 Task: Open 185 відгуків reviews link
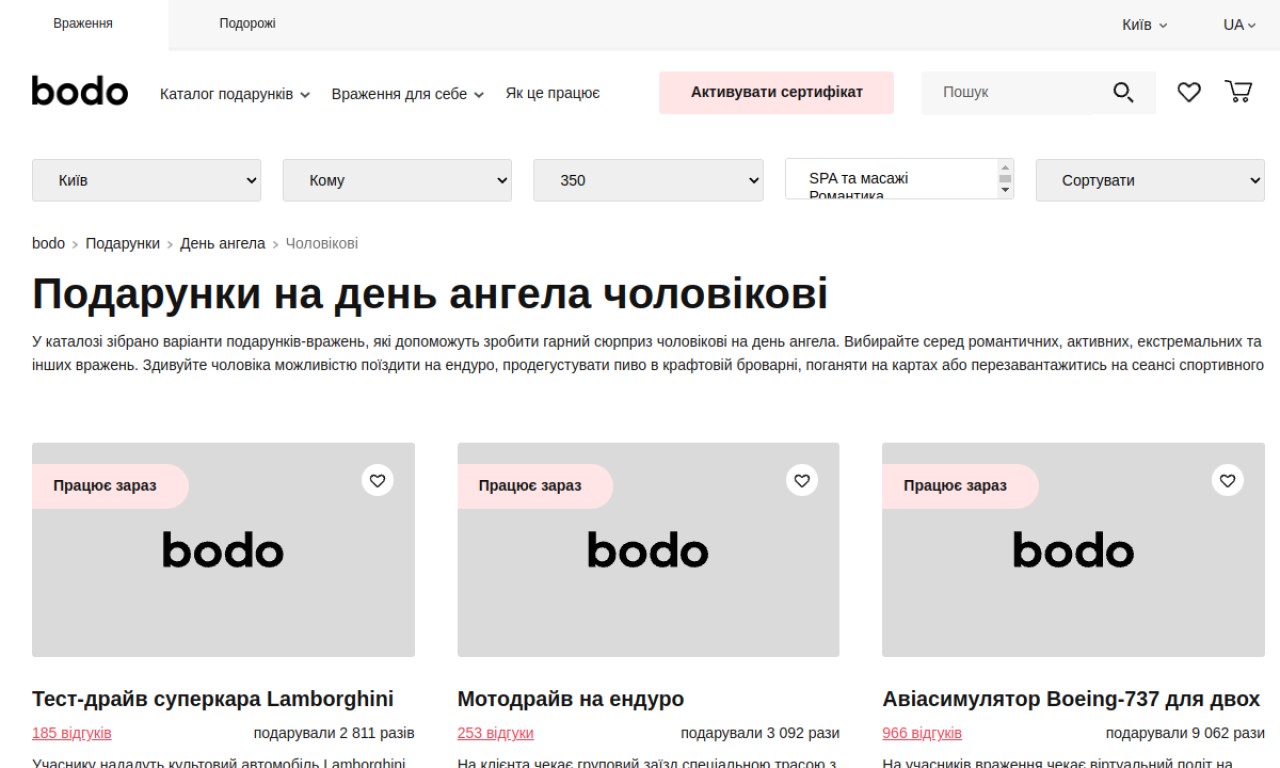[x=72, y=733]
